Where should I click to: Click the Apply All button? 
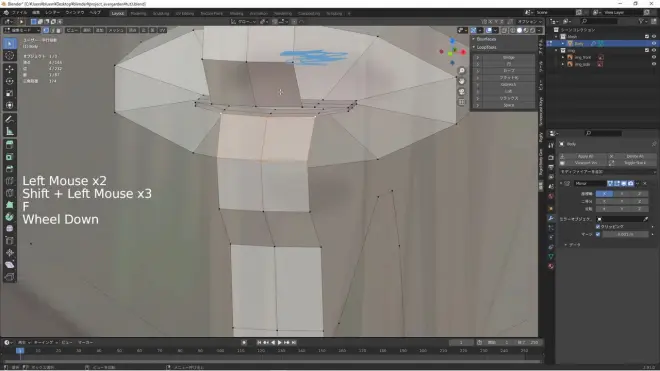(x=585, y=156)
